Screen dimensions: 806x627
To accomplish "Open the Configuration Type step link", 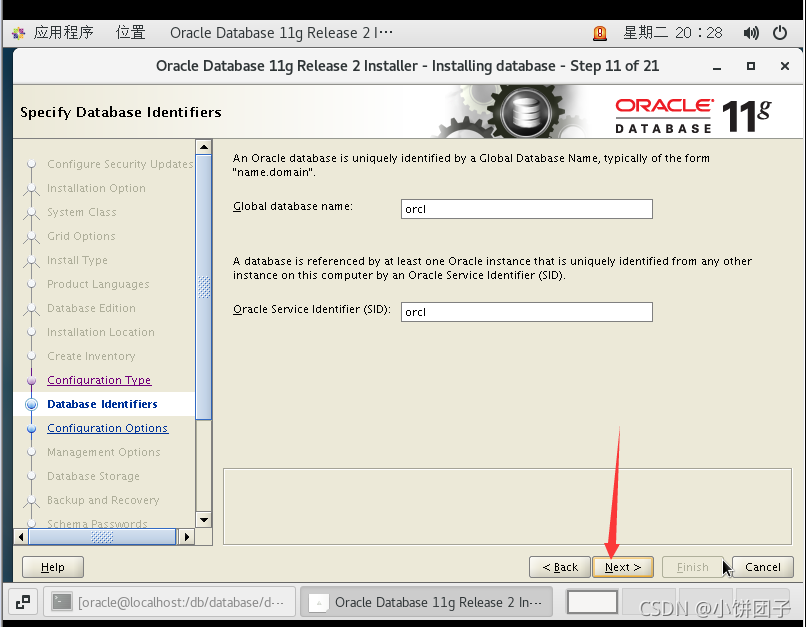I will click(x=99, y=380).
